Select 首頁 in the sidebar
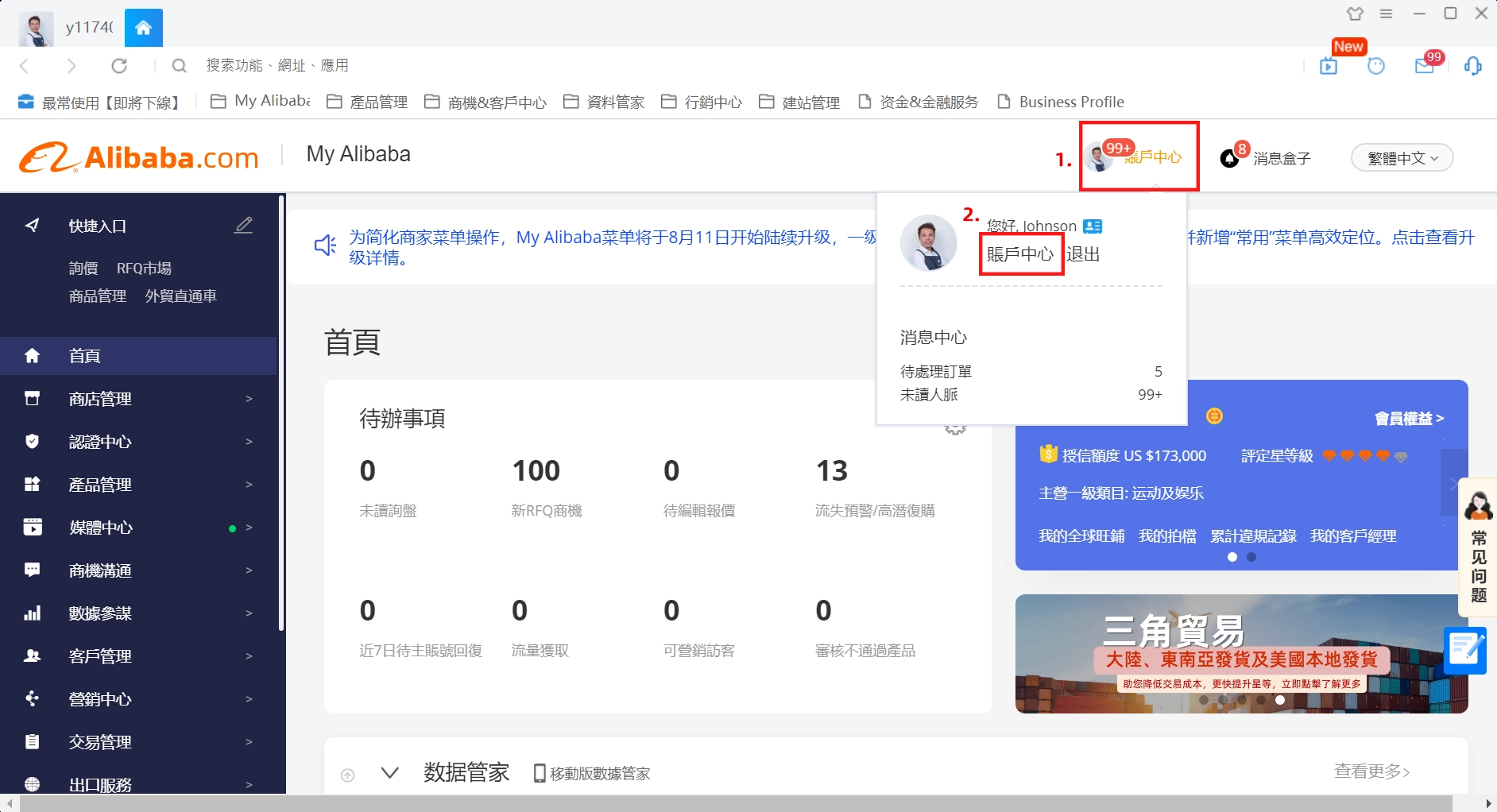Viewport: 1497px width, 812px height. pos(139,356)
